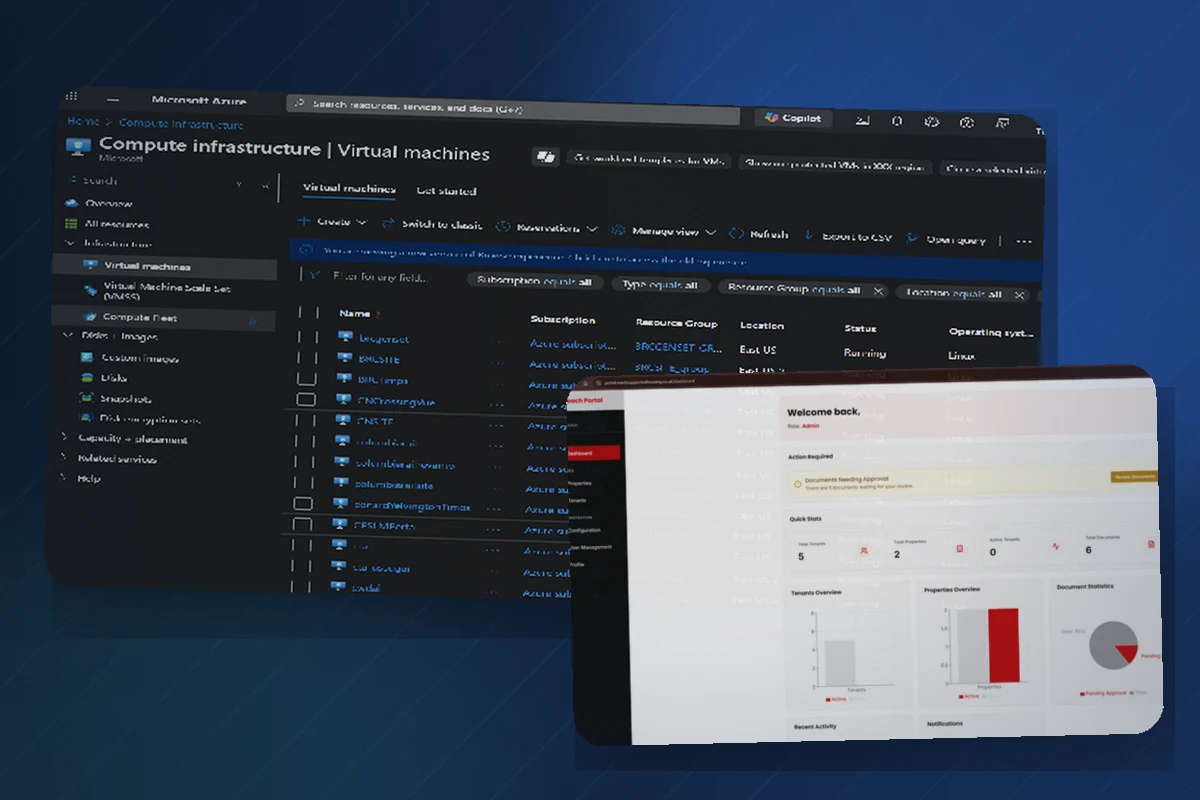Open the Reservations dropdown

pyautogui.click(x=548, y=228)
